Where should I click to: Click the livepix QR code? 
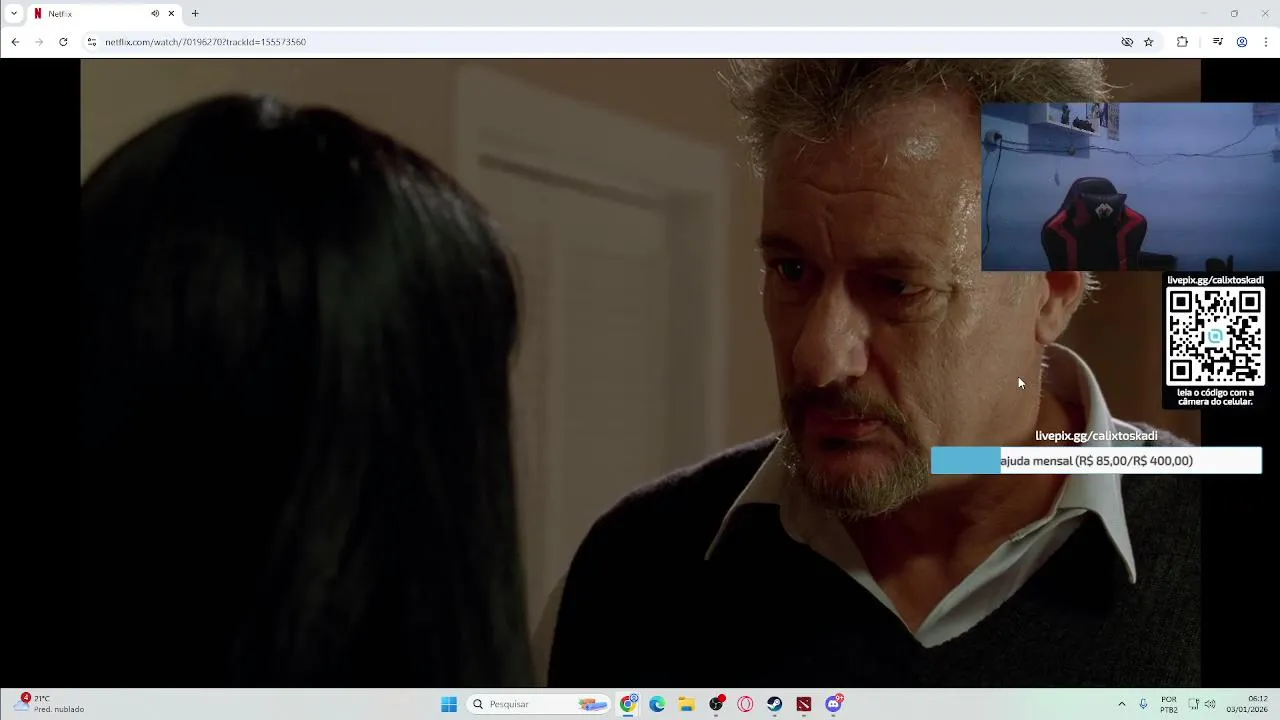(x=1215, y=336)
